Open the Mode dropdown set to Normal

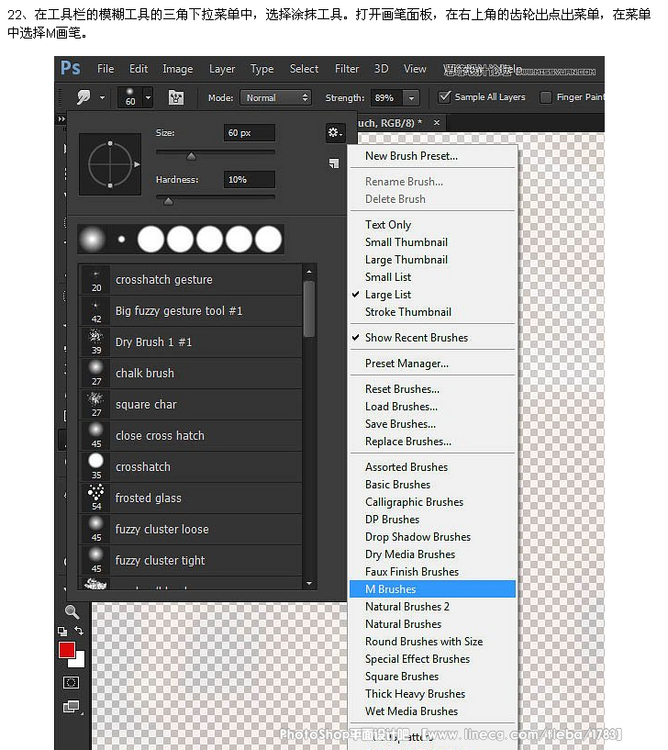pyautogui.click(x=275, y=98)
